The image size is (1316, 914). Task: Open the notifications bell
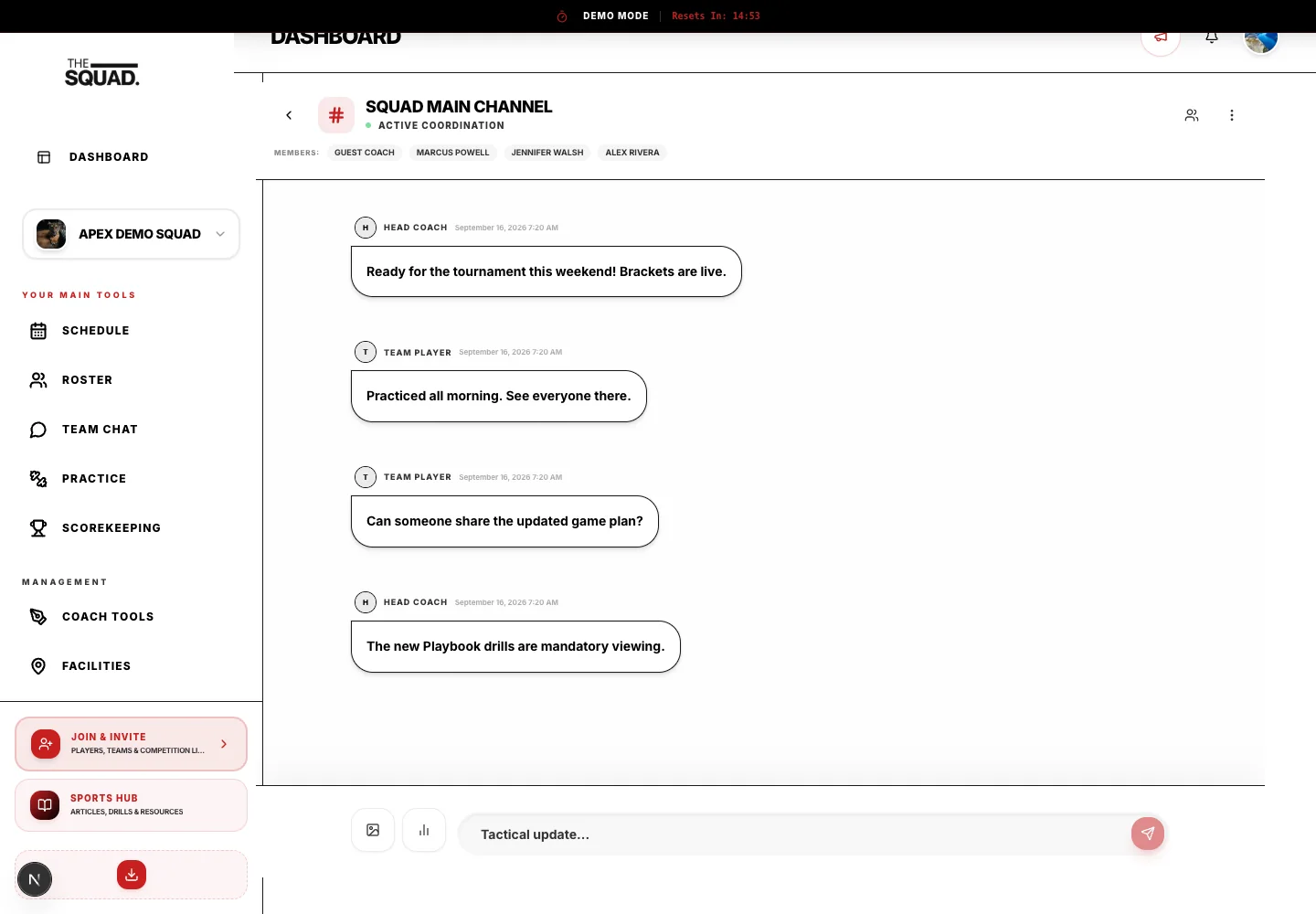(1212, 37)
